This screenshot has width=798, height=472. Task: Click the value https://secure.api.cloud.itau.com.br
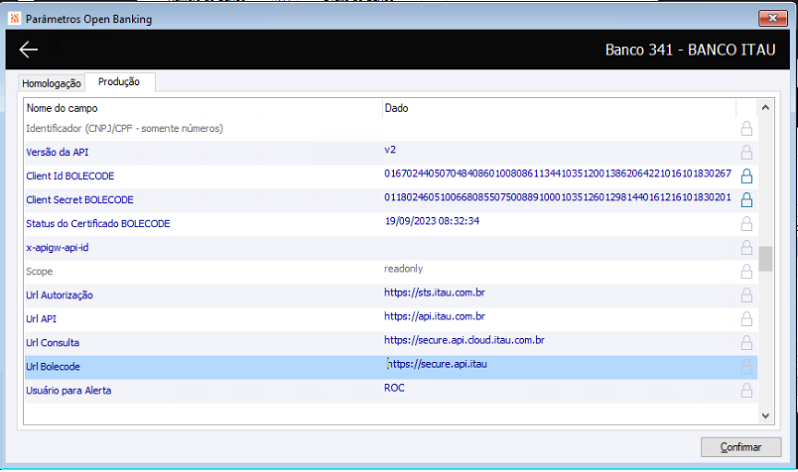(464, 340)
